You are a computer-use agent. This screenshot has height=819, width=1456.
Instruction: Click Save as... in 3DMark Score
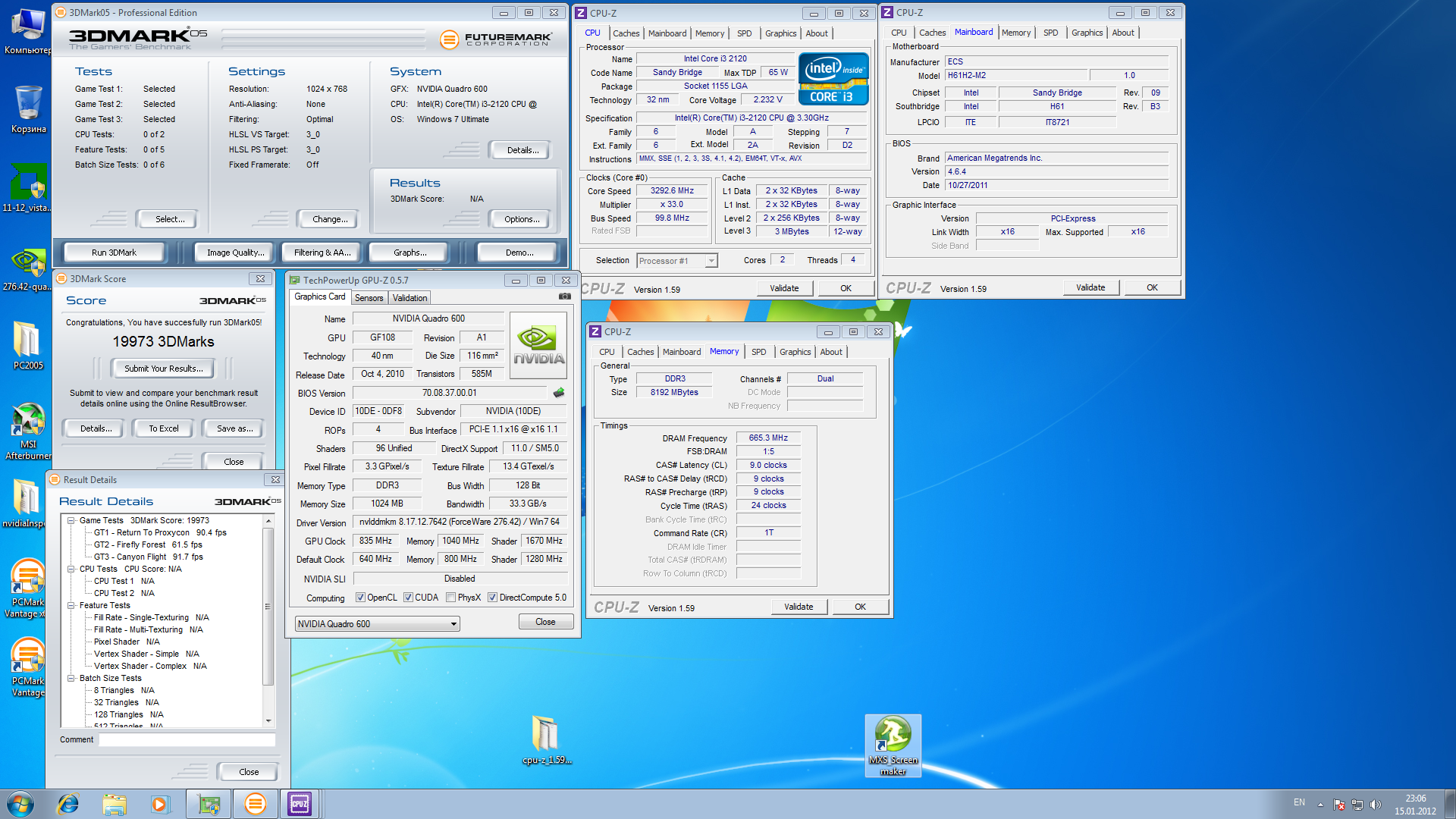tap(234, 428)
